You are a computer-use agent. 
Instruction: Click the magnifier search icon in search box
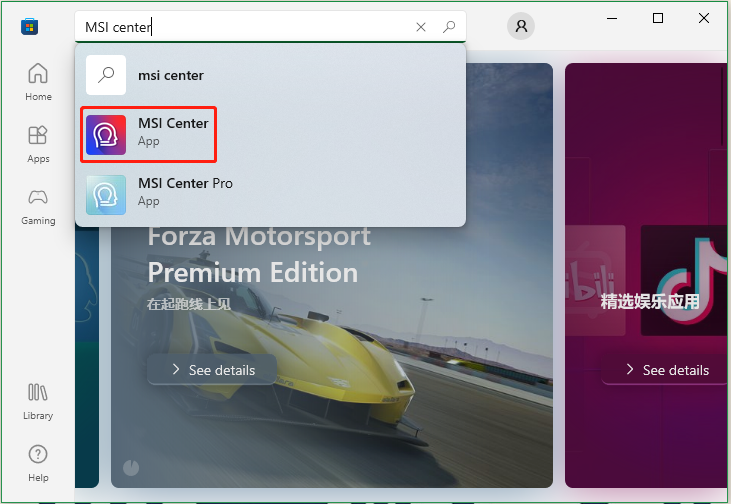pos(448,27)
